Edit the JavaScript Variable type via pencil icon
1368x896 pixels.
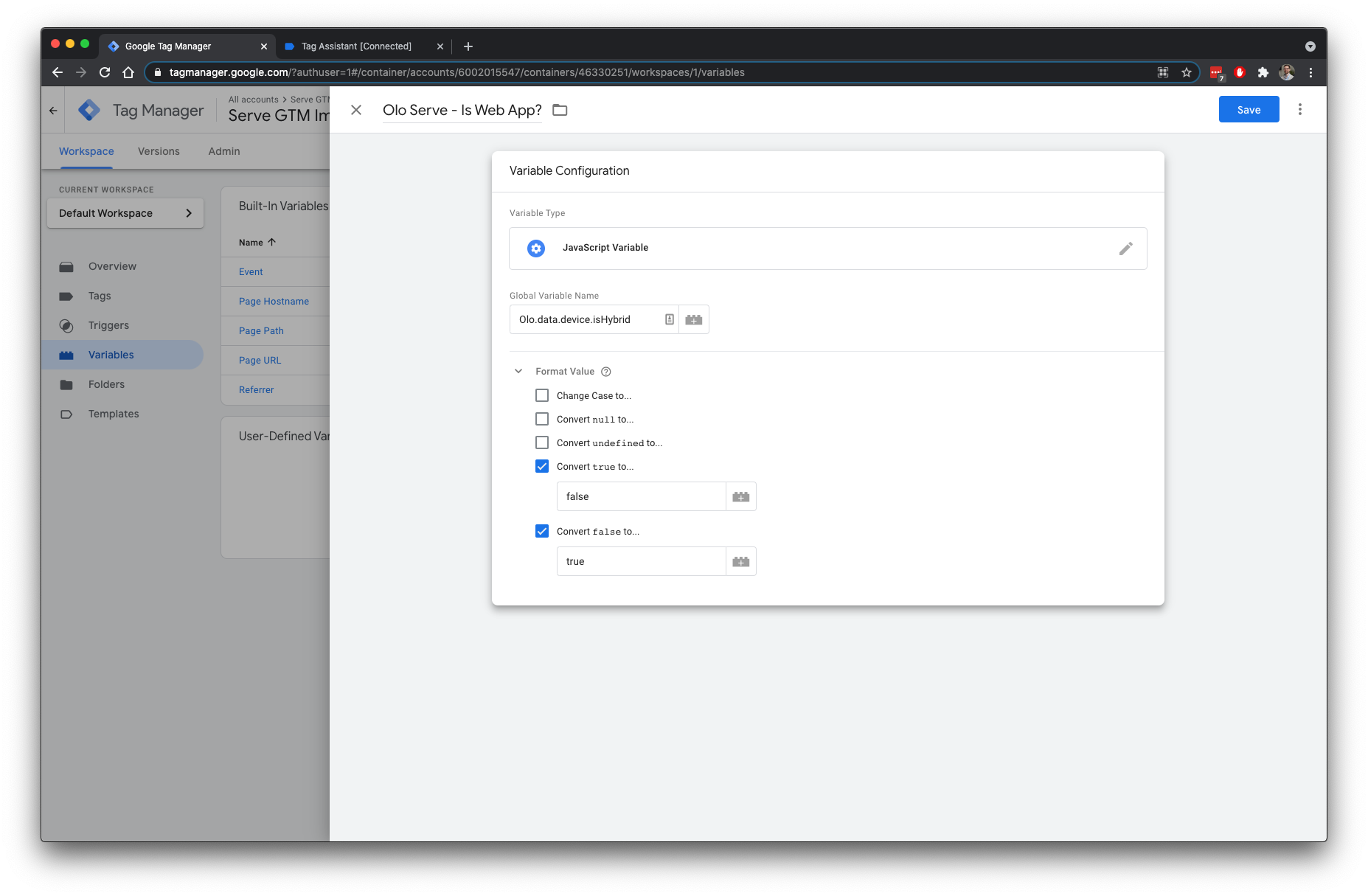tap(1126, 248)
